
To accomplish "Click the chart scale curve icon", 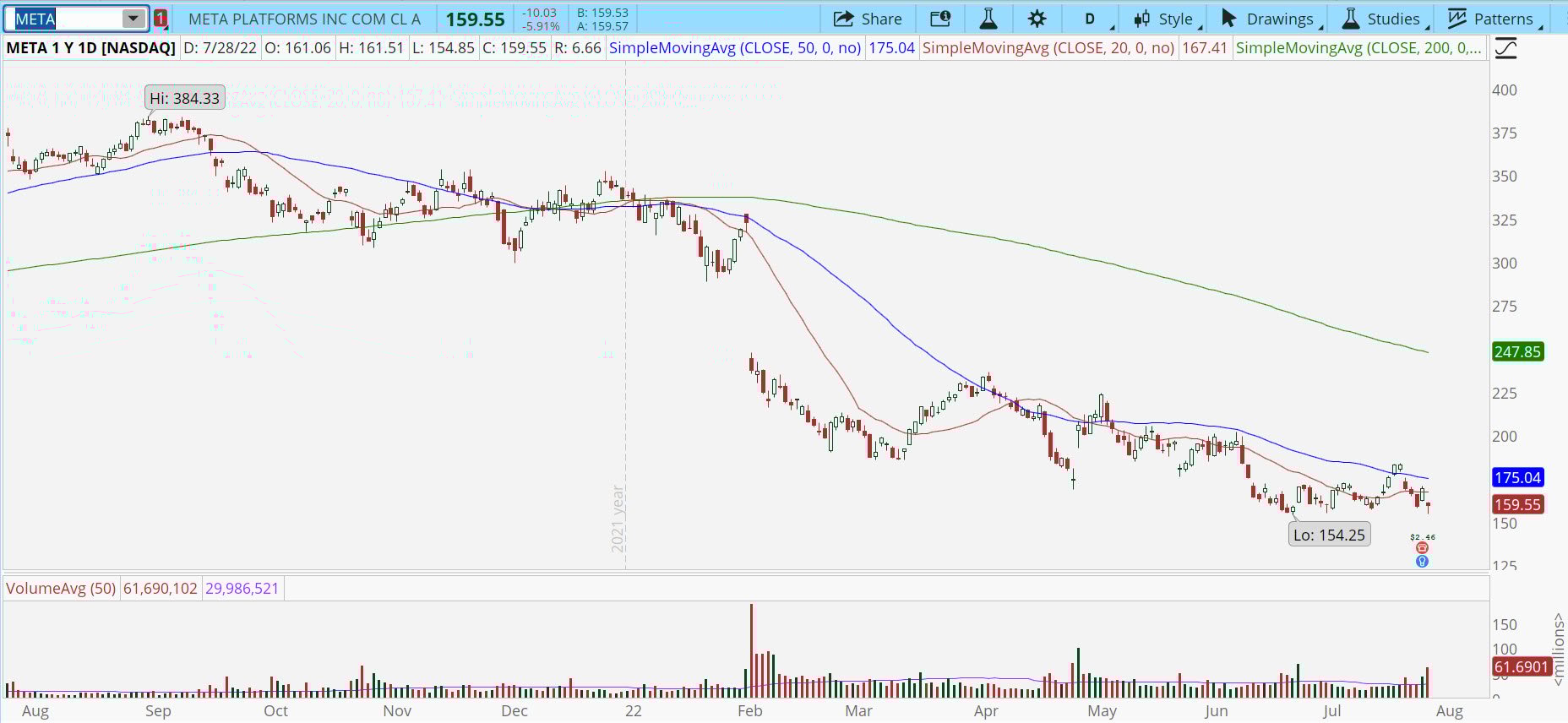I will (1505, 48).
